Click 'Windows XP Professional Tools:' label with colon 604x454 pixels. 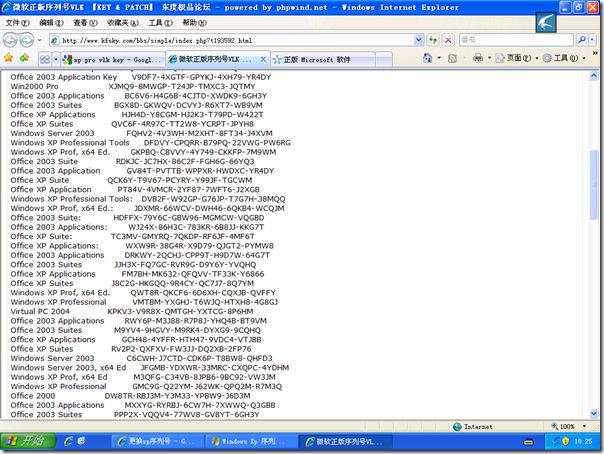click(x=71, y=199)
